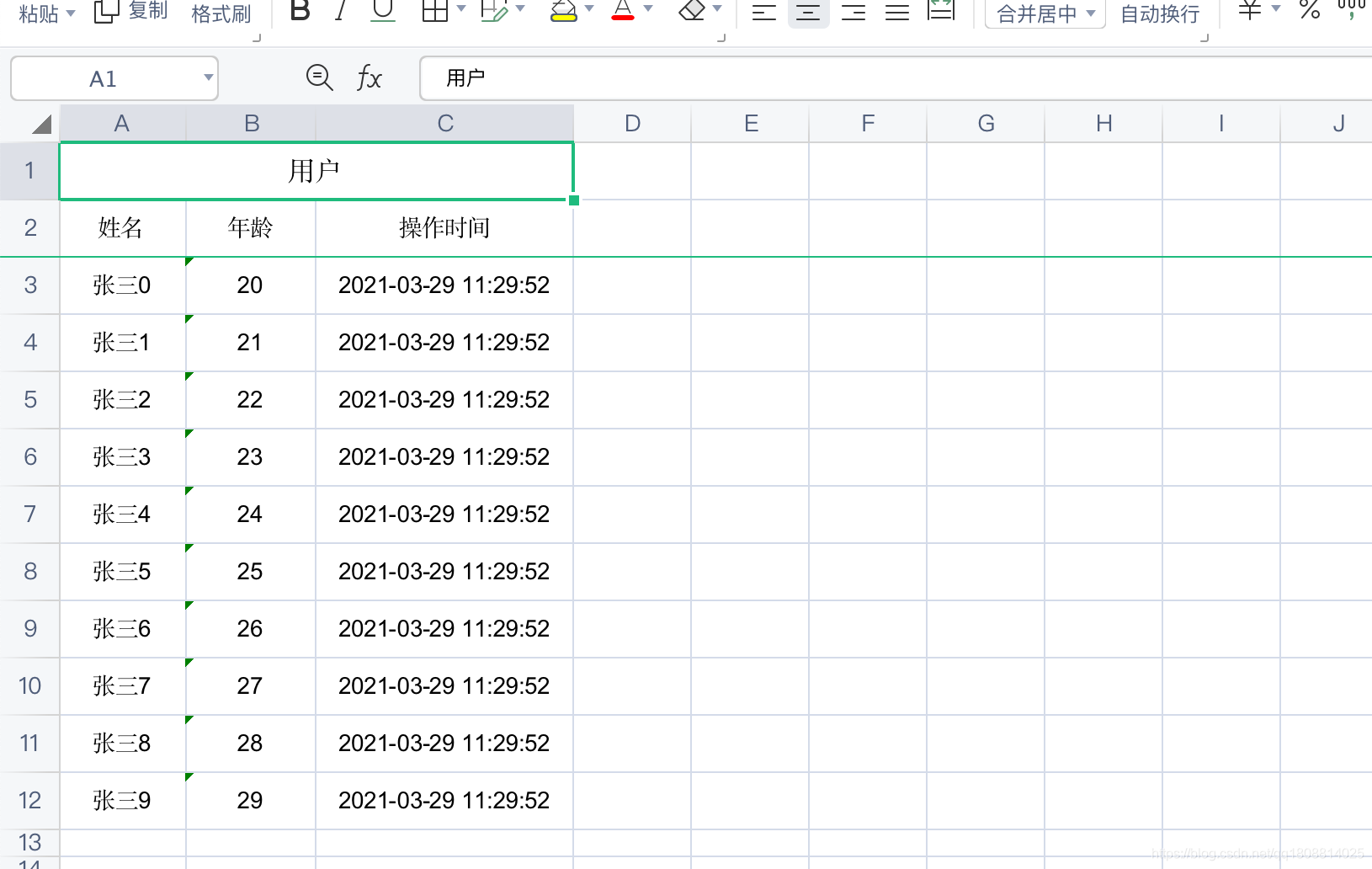1372x869 pixels.
Task: Click the 粘贴 paste button
Action: click(39, 14)
